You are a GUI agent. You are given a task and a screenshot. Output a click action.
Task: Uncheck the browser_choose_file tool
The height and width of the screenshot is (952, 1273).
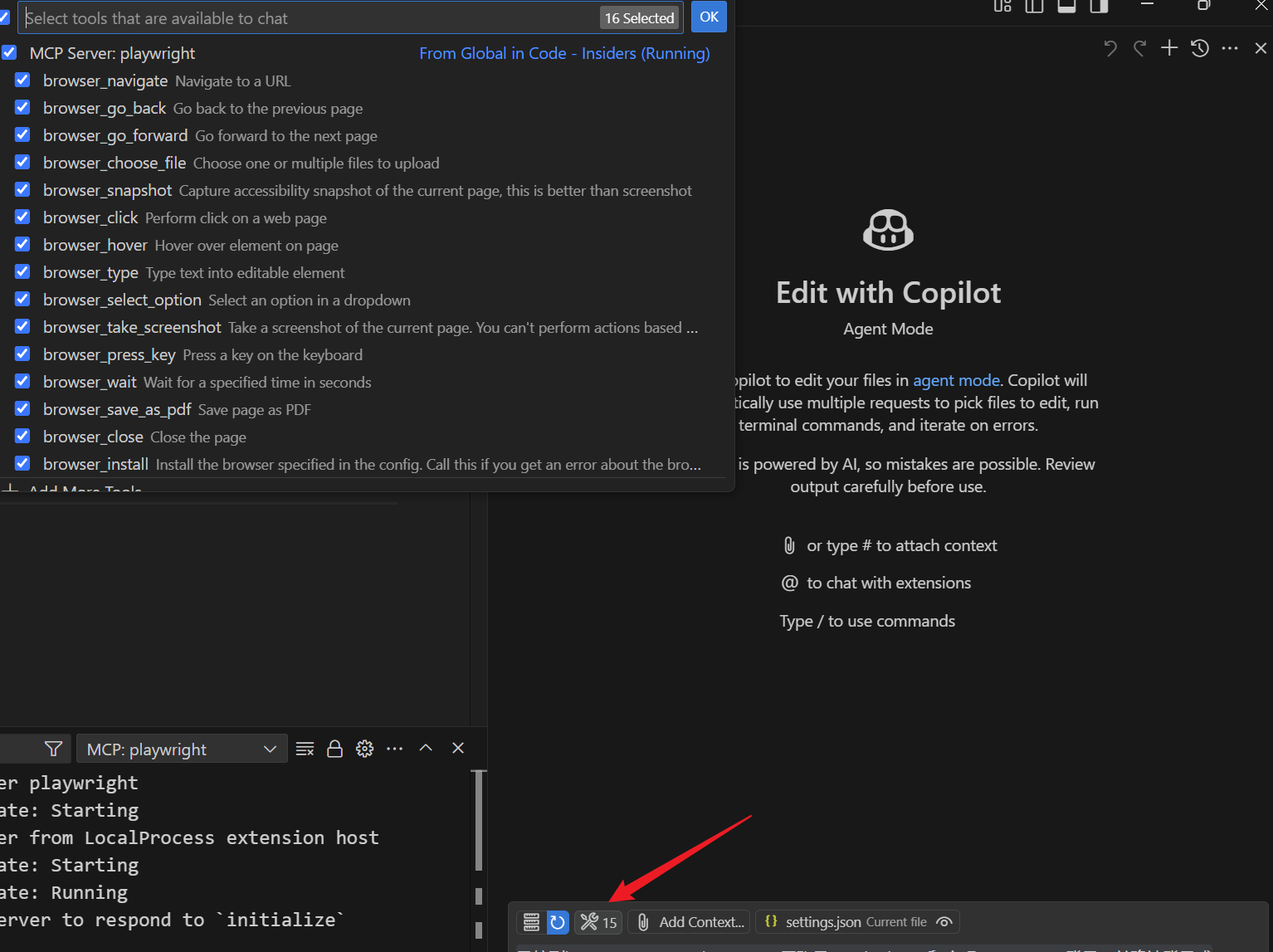[x=22, y=162]
